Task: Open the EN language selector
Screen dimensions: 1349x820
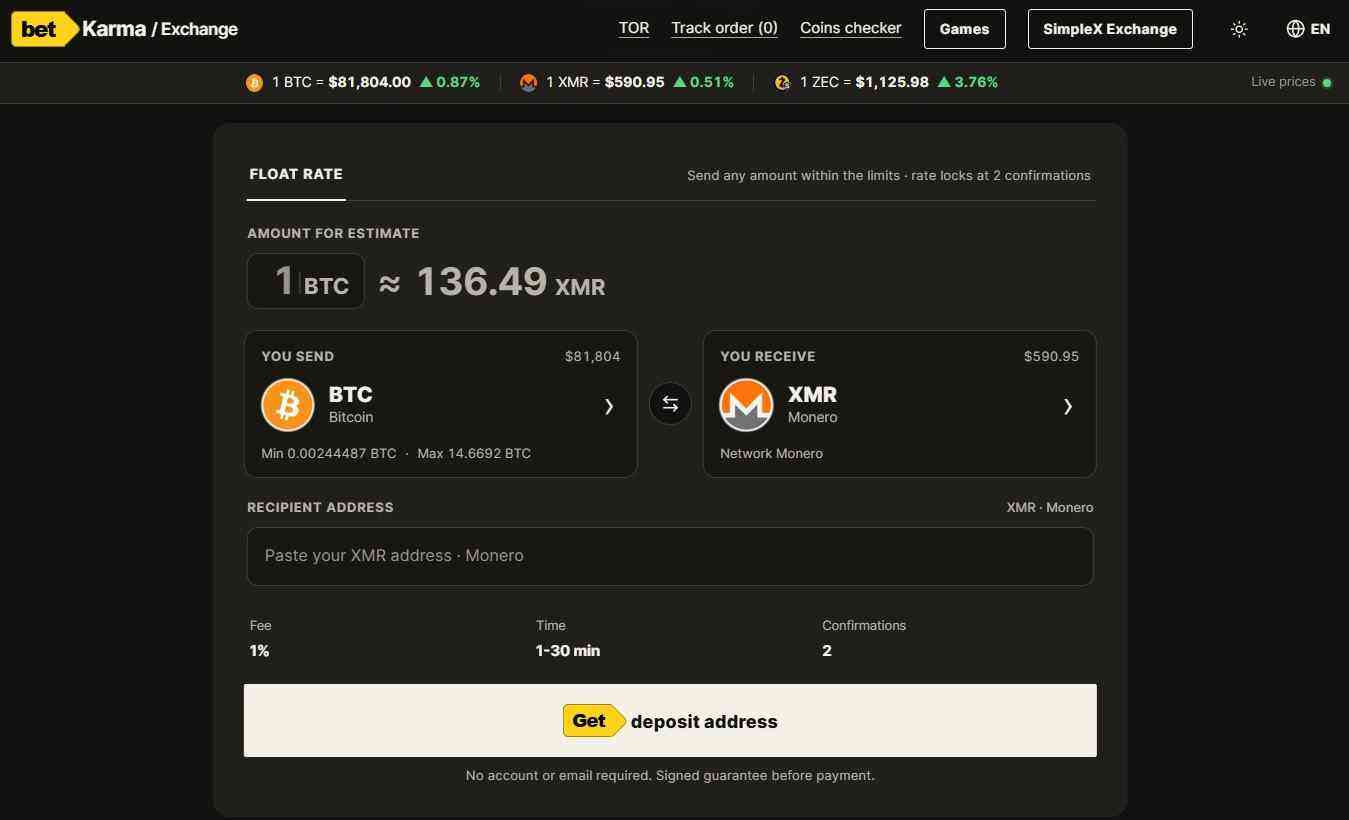Action: point(1308,29)
